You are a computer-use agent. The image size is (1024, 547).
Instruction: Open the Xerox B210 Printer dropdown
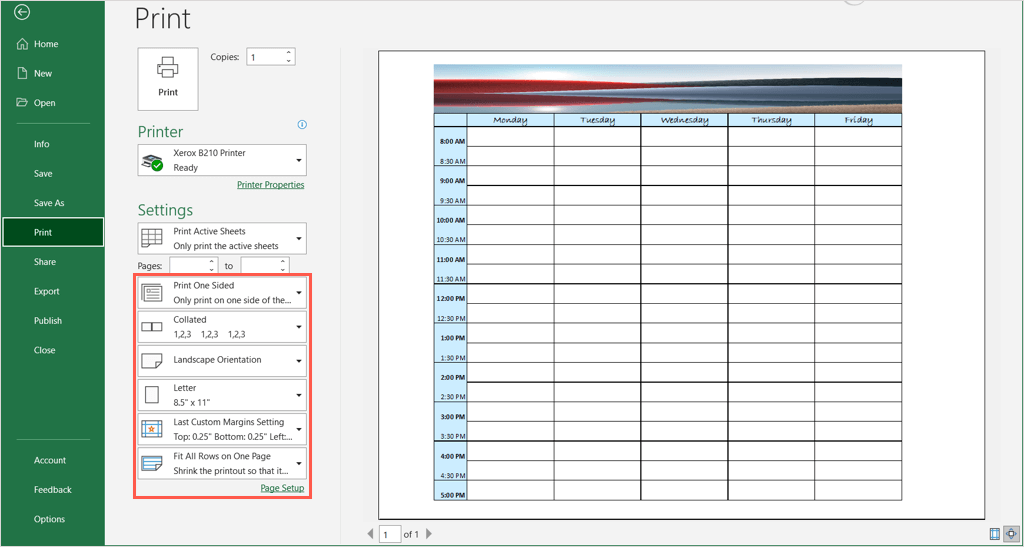click(x=222, y=160)
